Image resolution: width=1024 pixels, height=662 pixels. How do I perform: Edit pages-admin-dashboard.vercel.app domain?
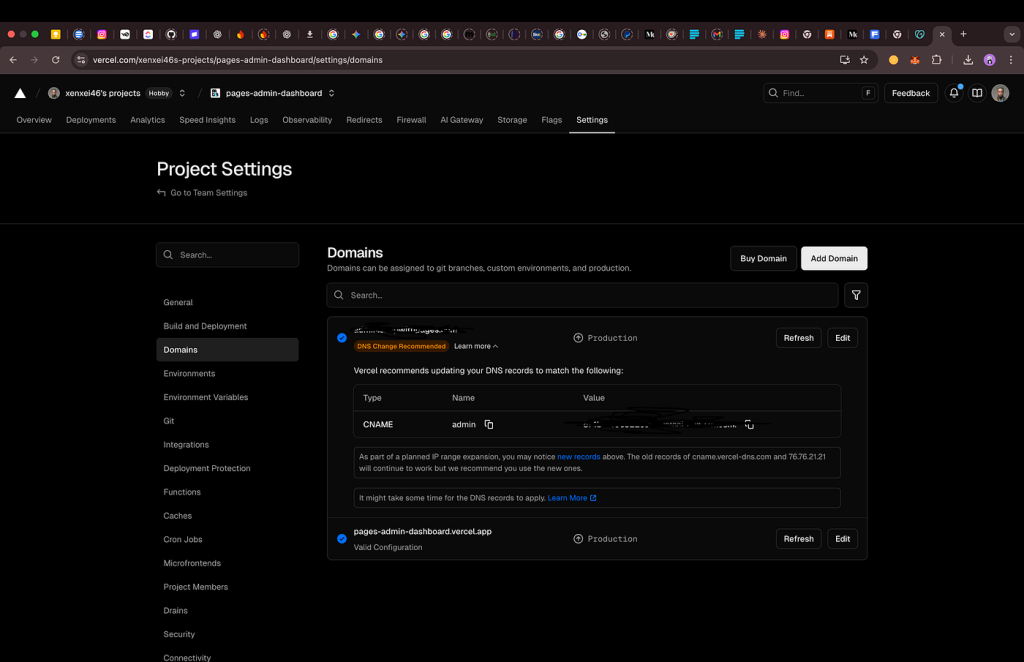pos(842,539)
